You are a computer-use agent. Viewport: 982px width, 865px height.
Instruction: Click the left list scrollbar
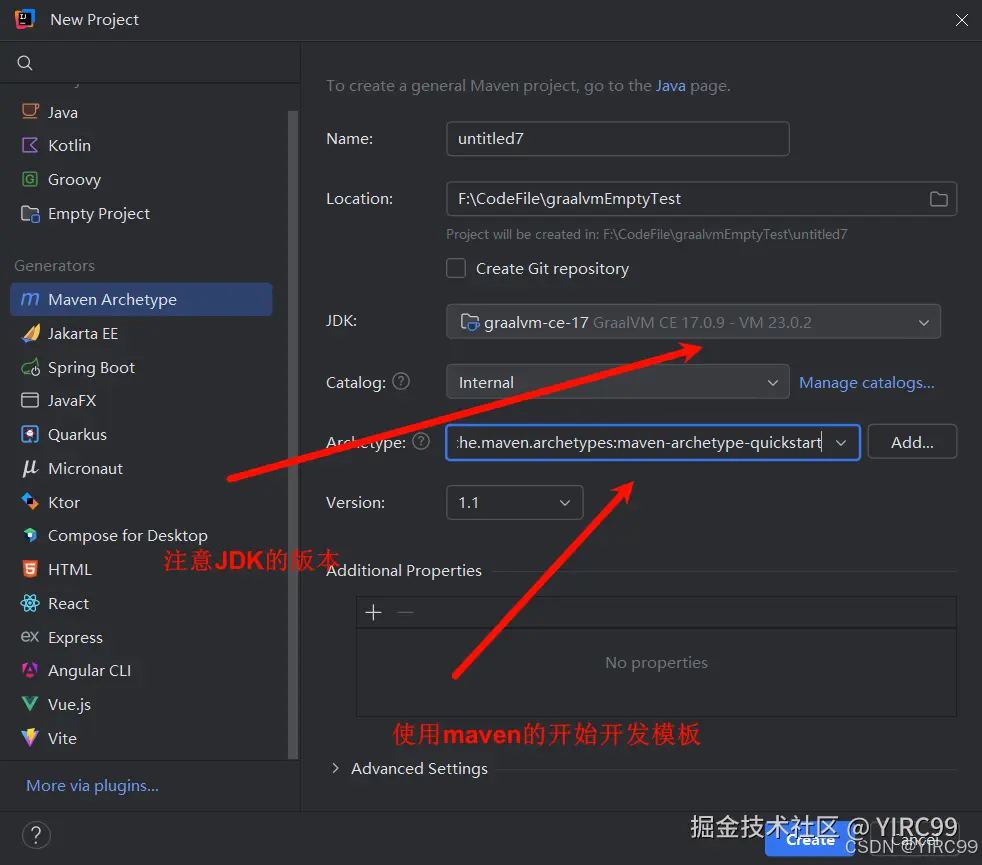(293, 435)
